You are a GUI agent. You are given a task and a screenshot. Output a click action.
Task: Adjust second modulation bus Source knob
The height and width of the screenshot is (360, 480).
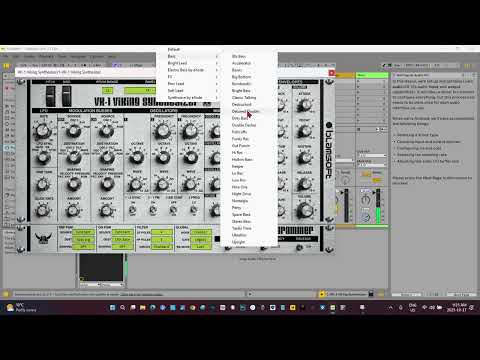107,131
